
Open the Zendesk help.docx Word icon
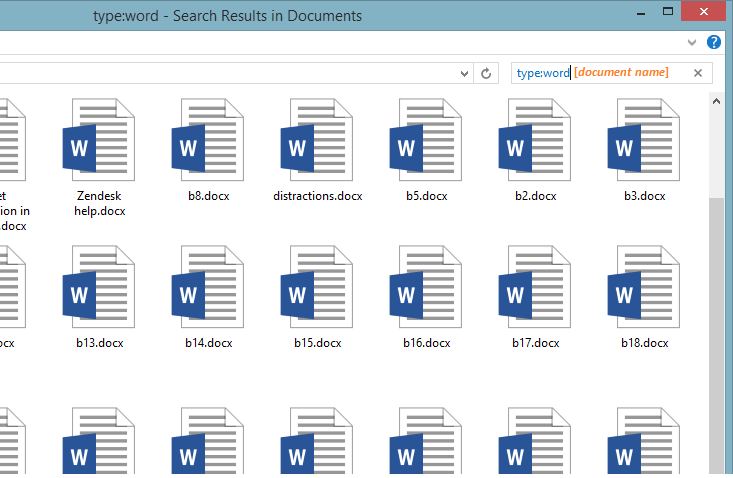[x=99, y=139]
